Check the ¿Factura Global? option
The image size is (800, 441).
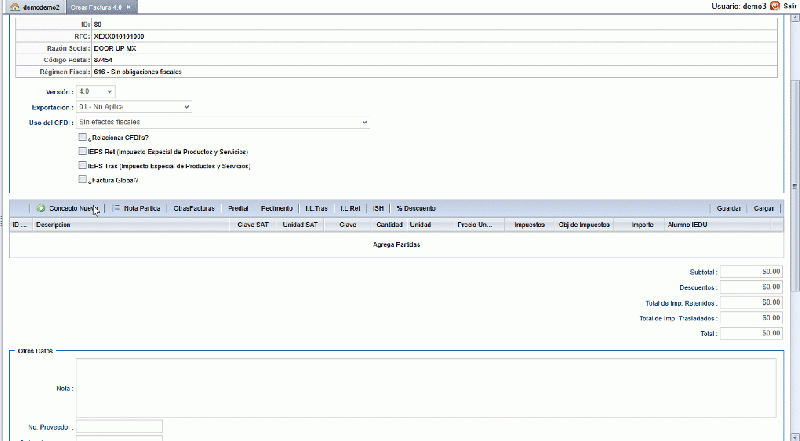click(x=82, y=179)
